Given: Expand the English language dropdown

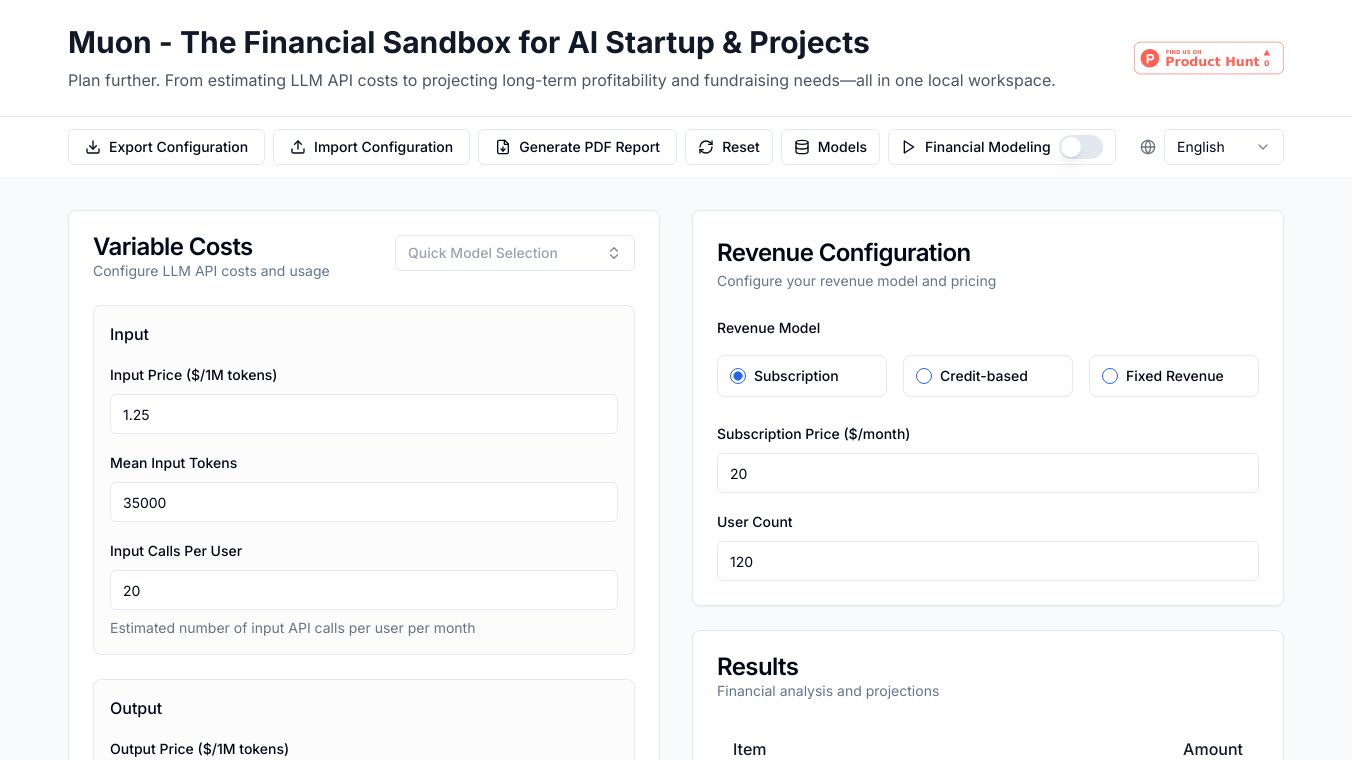Looking at the screenshot, I should point(1223,147).
